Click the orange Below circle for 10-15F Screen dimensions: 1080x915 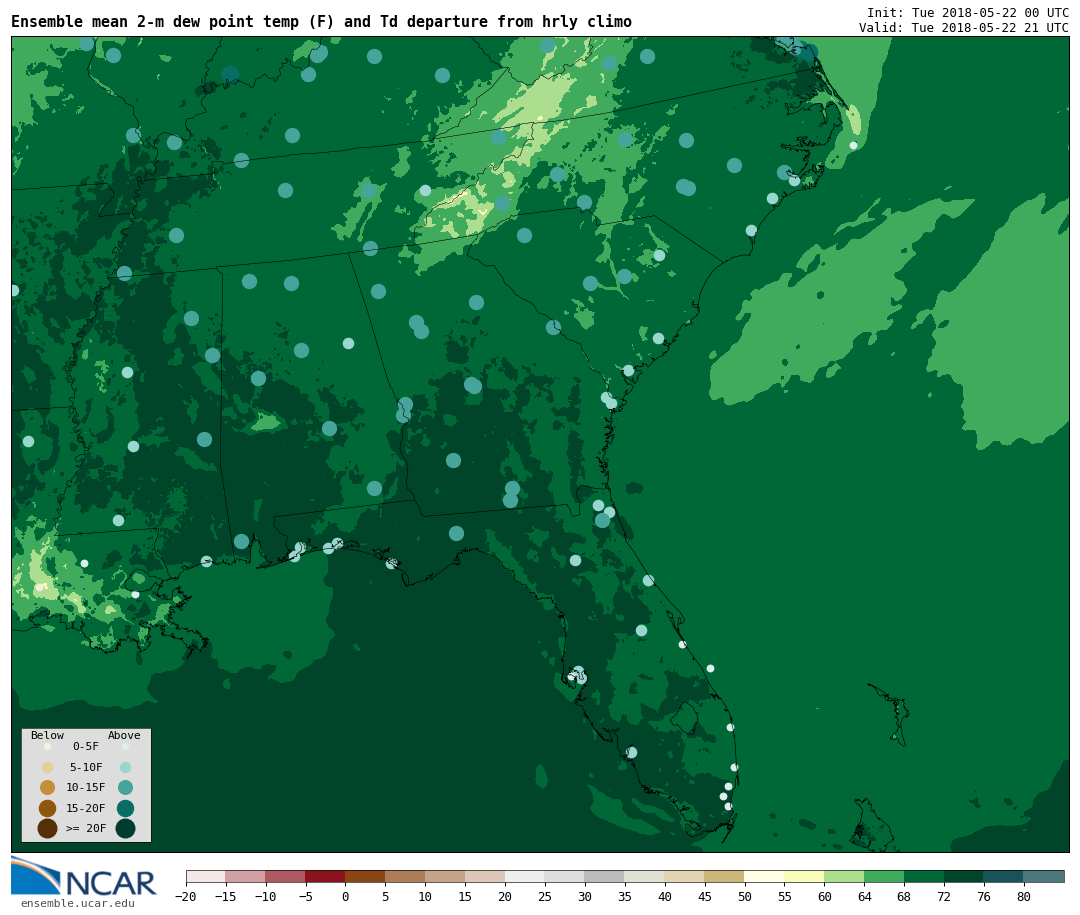pyautogui.click(x=48, y=788)
